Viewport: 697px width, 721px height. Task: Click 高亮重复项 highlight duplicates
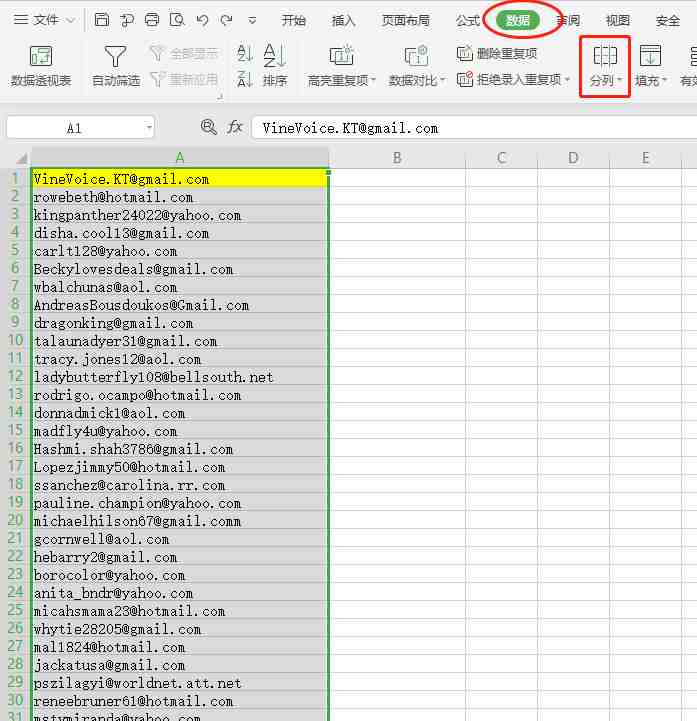(x=342, y=66)
